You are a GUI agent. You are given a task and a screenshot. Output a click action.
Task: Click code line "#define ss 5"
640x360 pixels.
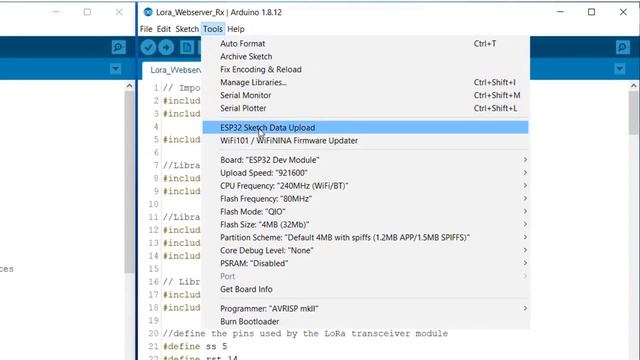[x=195, y=346]
